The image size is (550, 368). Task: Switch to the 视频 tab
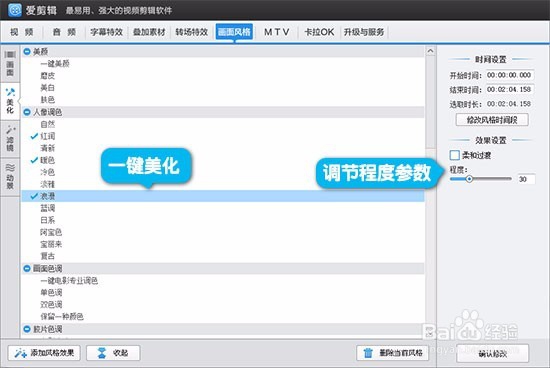(22, 32)
